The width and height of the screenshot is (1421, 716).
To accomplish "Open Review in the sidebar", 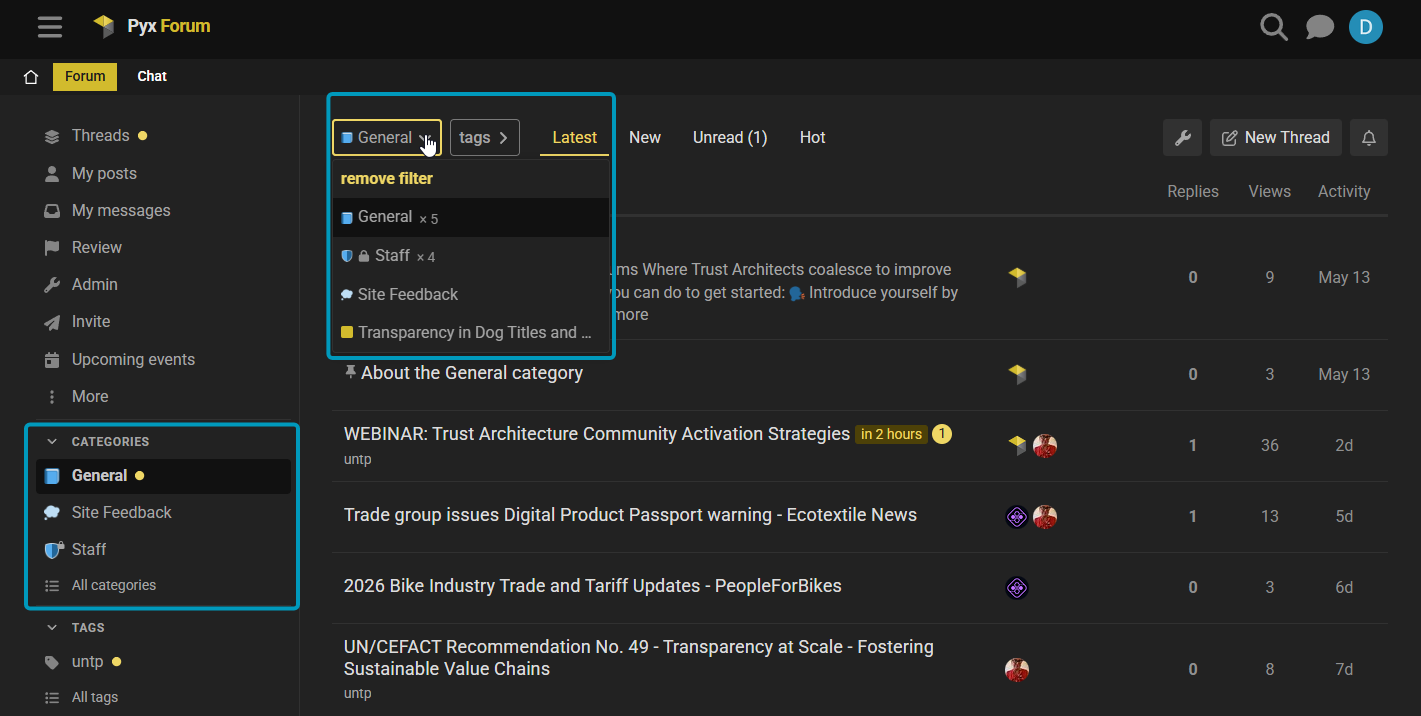I will (96, 247).
